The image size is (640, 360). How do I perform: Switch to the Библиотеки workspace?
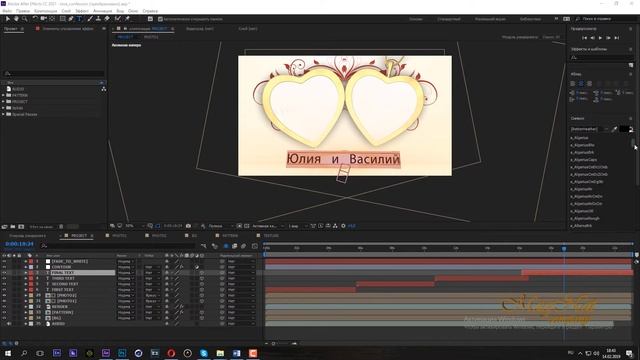[530, 19]
